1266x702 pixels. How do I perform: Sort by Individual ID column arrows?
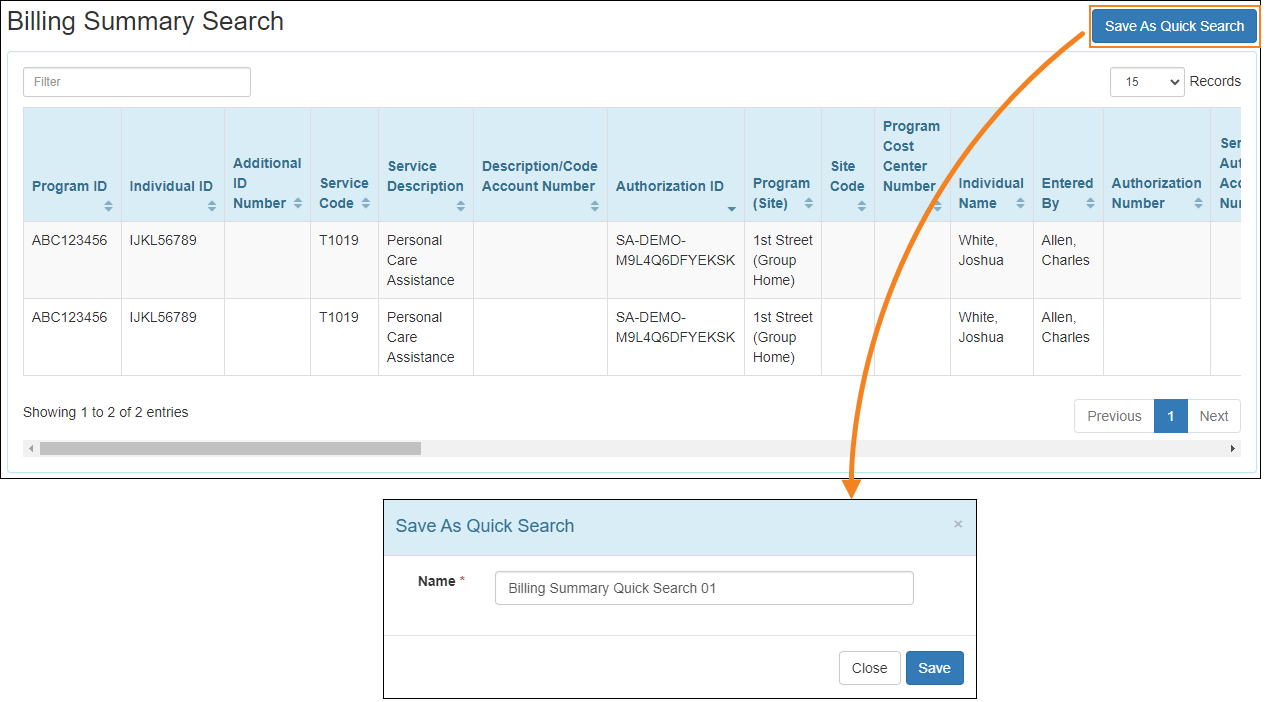[x=212, y=205]
